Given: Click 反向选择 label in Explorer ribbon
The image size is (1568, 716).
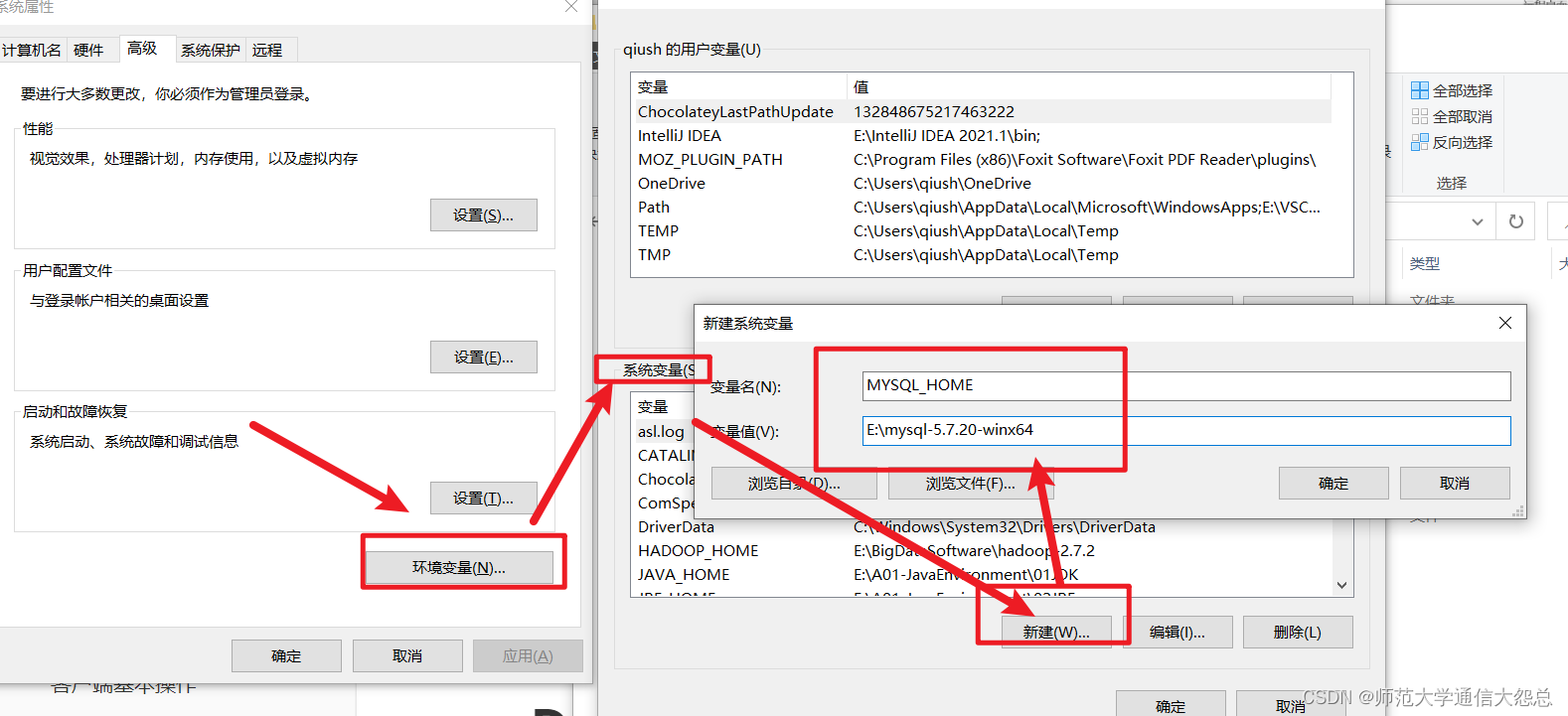Looking at the screenshot, I should tap(1463, 142).
